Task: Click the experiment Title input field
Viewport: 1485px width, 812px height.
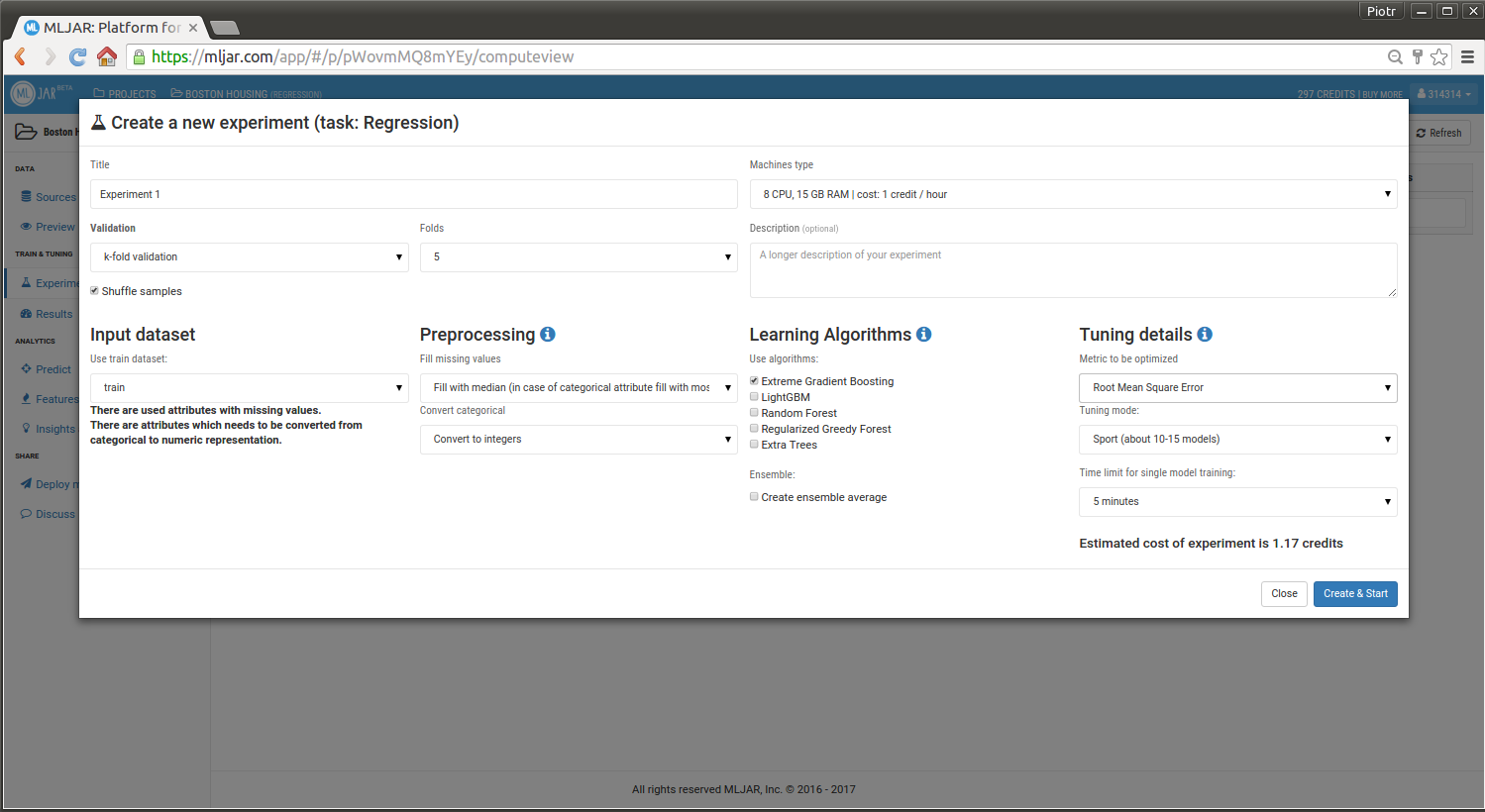Action: pos(414,194)
